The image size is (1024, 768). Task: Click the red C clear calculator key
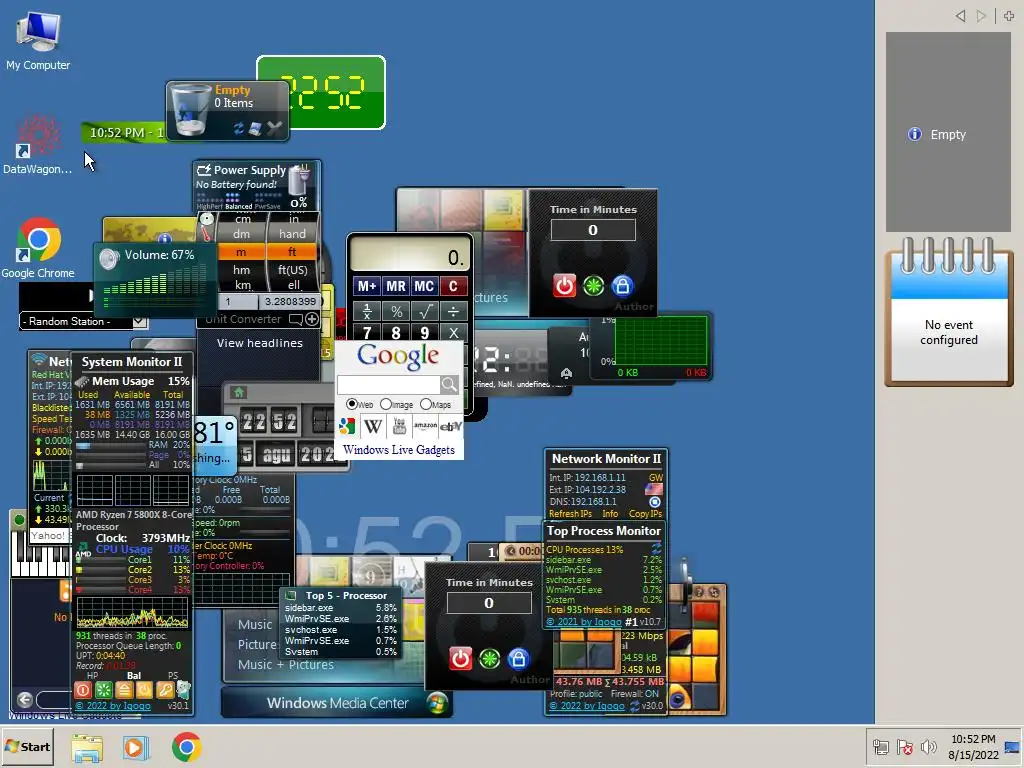pos(453,286)
